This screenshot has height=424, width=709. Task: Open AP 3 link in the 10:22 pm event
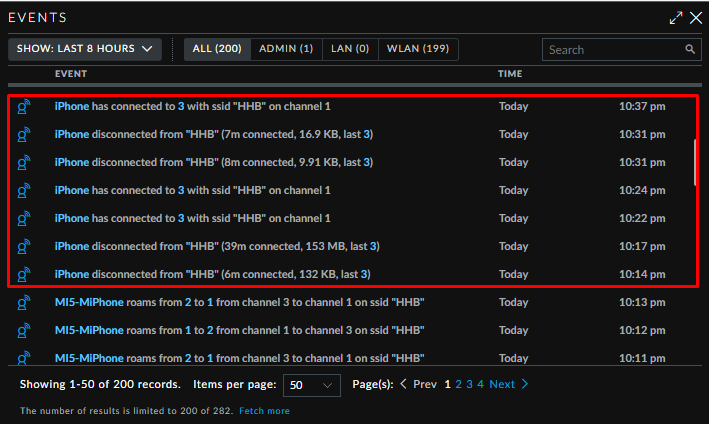click(181, 218)
